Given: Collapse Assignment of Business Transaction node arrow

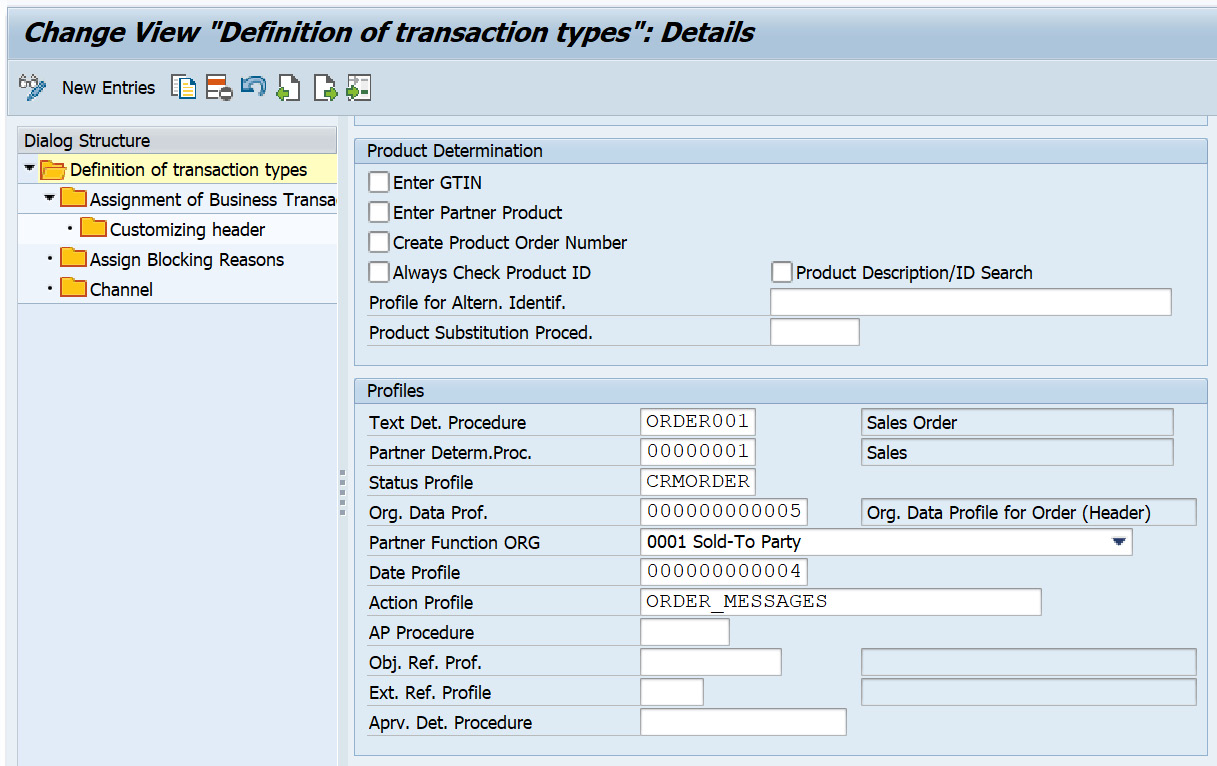Looking at the screenshot, I should point(50,199).
